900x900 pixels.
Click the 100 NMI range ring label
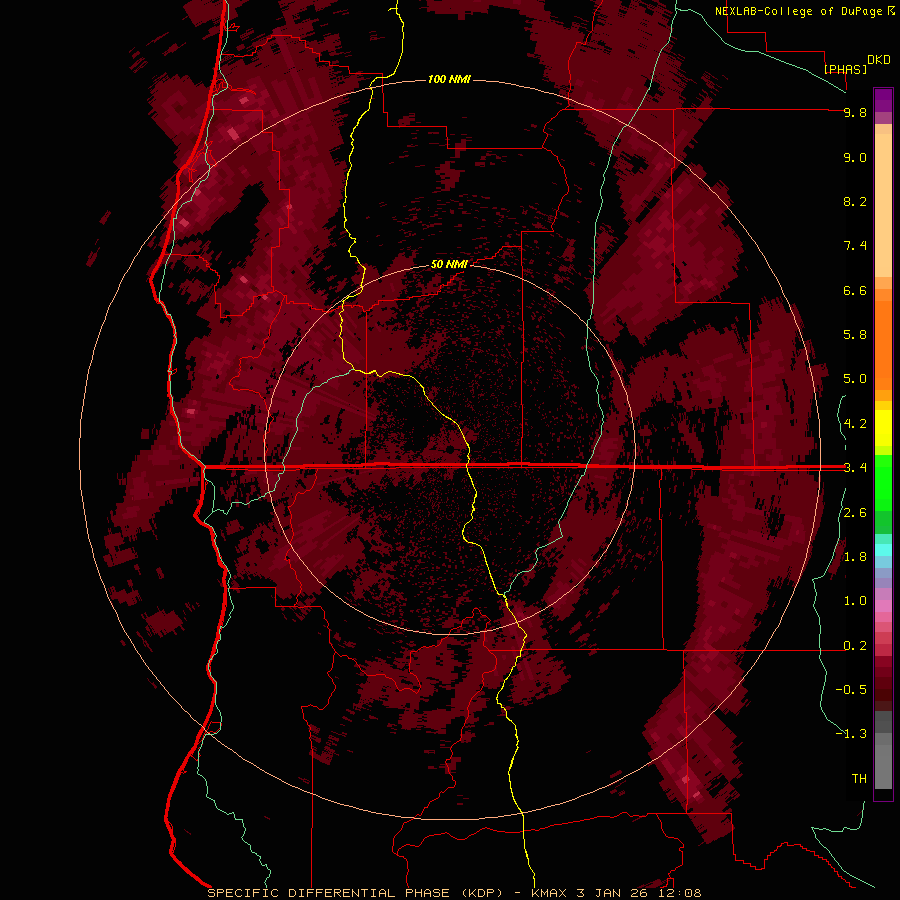[449, 79]
